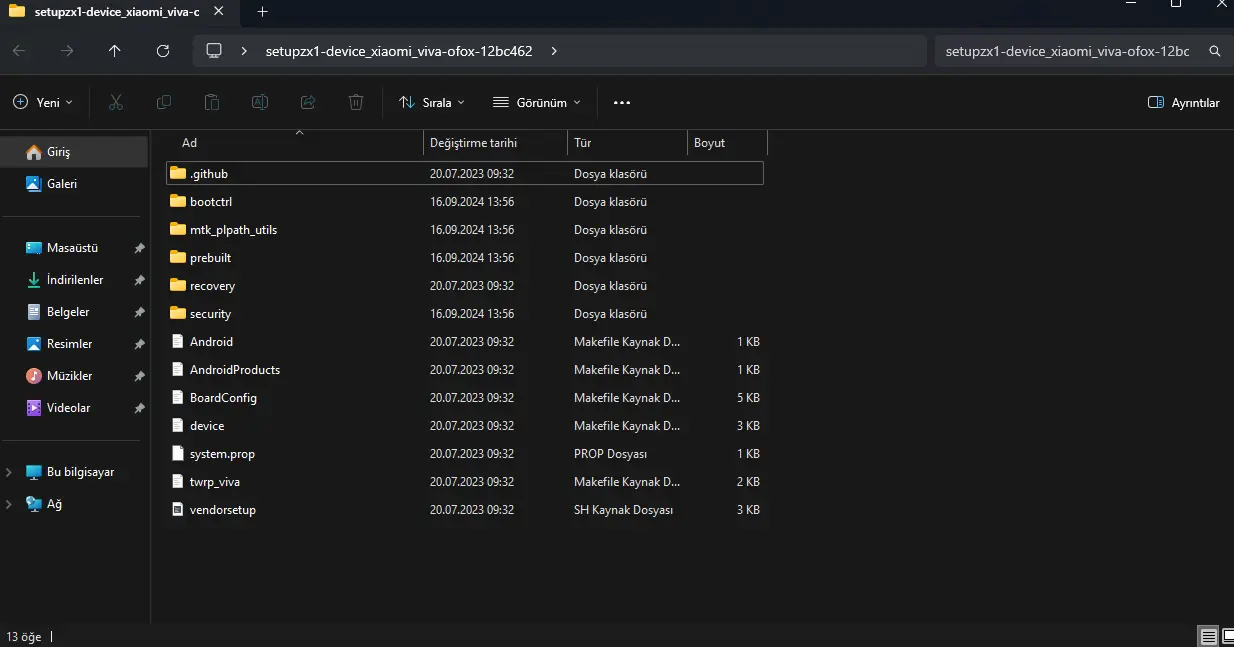The width and height of the screenshot is (1234, 647).
Task: Select the prebuilt folder
Action: (465, 257)
